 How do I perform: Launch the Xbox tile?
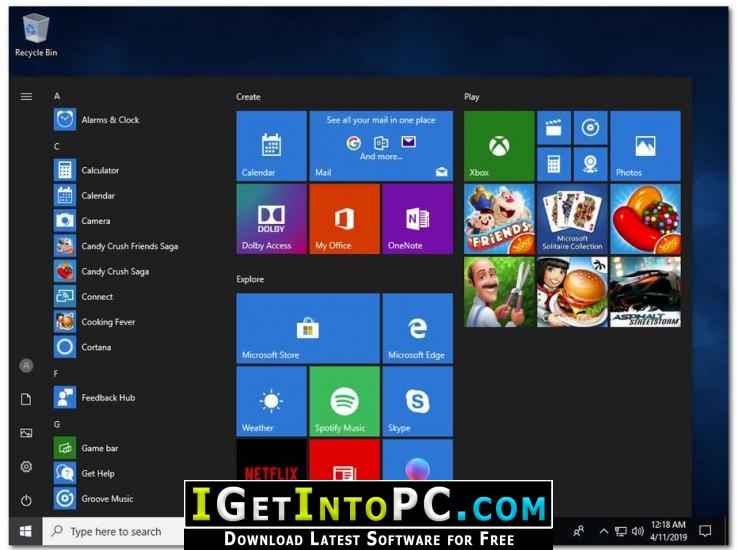pyautogui.click(x=499, y=146)
